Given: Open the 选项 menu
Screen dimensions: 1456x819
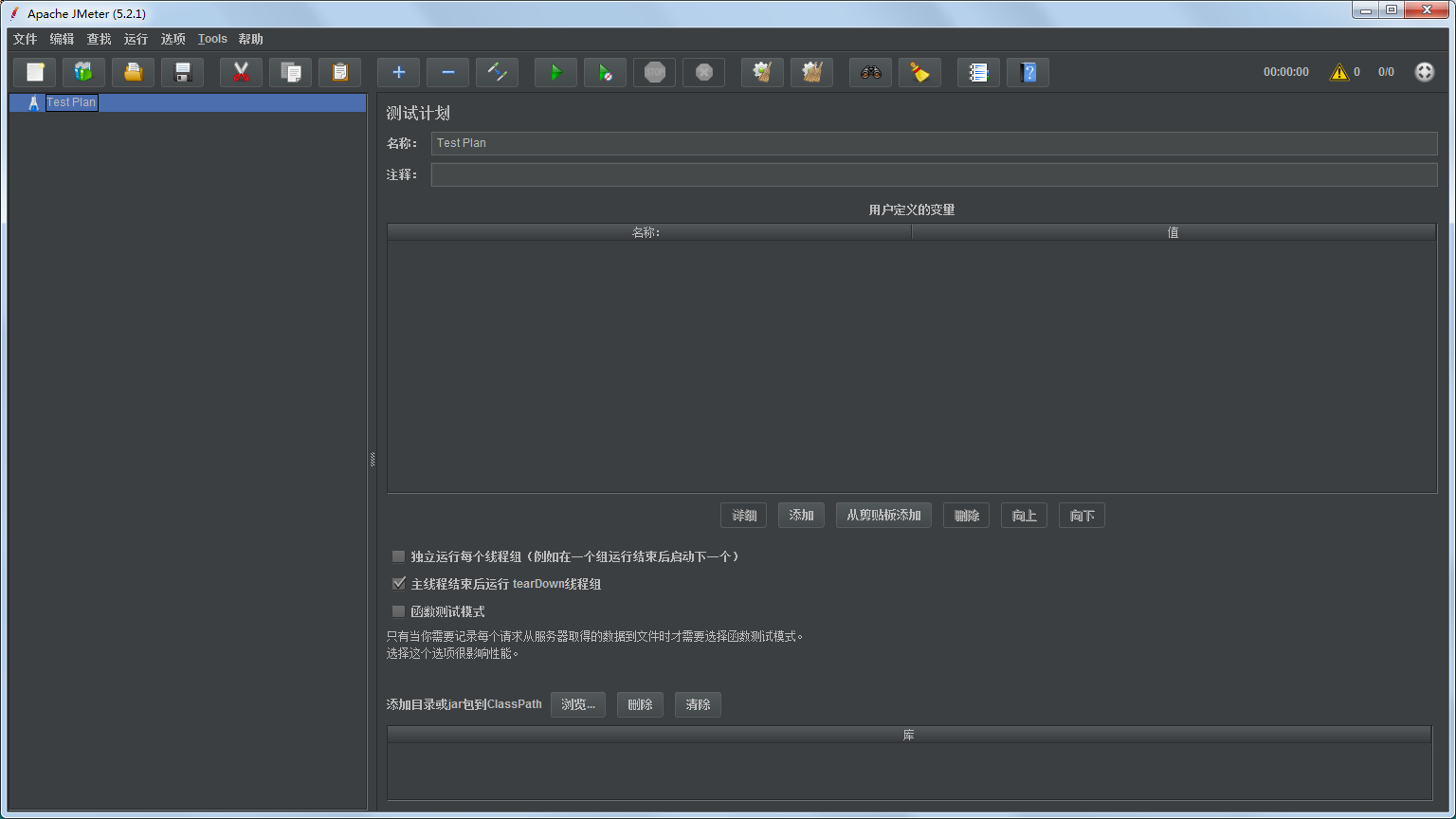Looking at the screenshot, I should point(173,39).
